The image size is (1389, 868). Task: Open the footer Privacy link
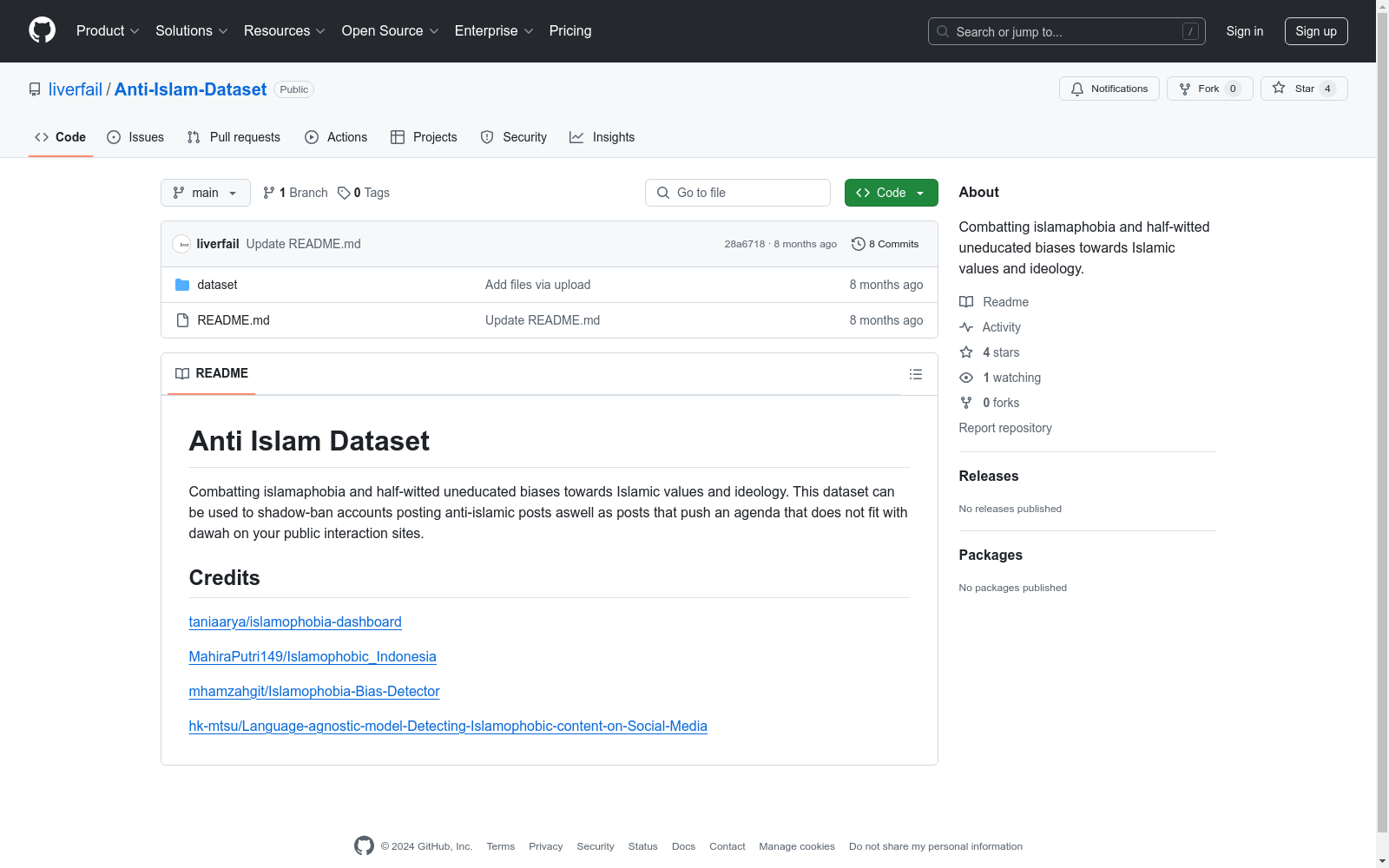[x=546, y=846]
